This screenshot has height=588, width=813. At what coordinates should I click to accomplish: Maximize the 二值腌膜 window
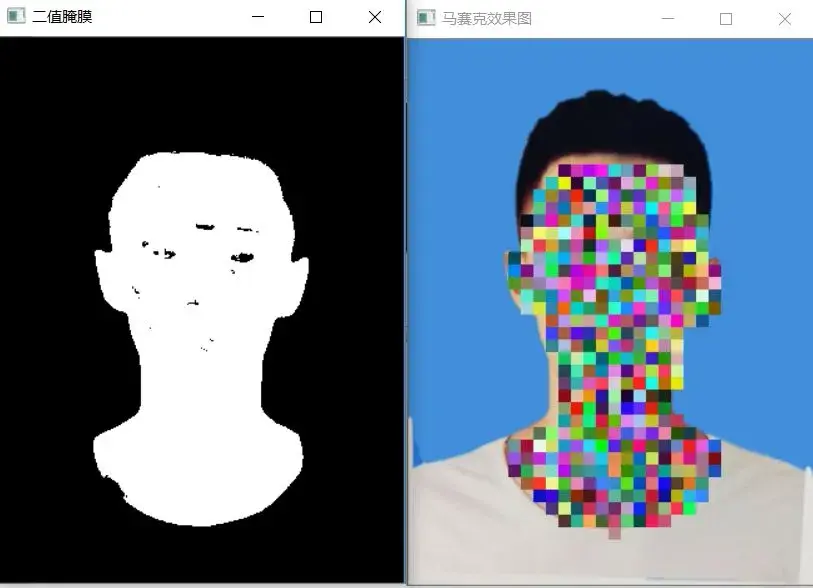coord(316,17)
